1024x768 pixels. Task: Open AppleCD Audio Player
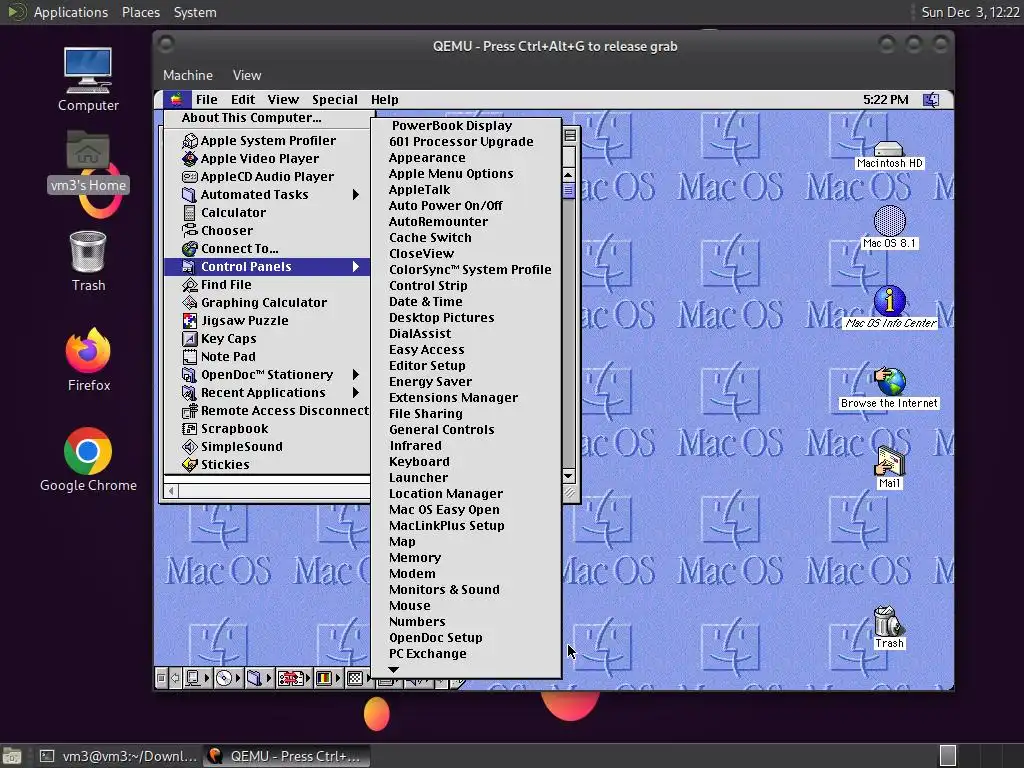(267, 176)
